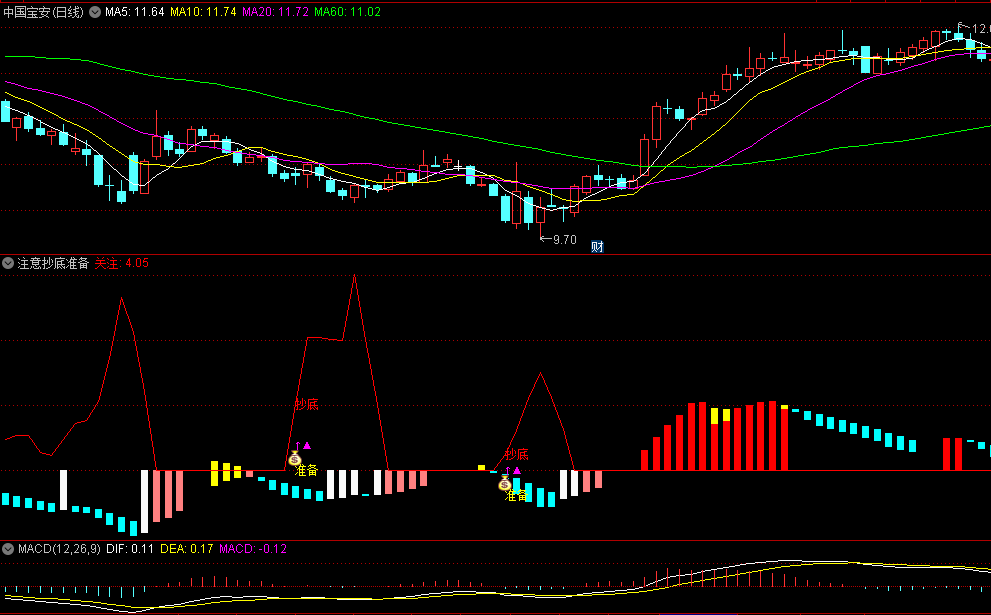
Task: Click the magenta triangle marker beside first 抄底
Action: click(307, 446)
